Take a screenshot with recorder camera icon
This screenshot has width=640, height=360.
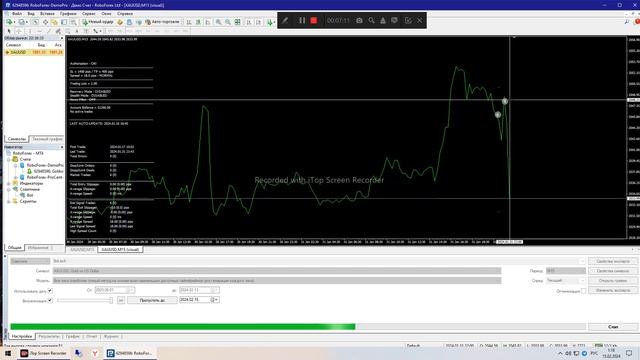(x=359, y=20)
